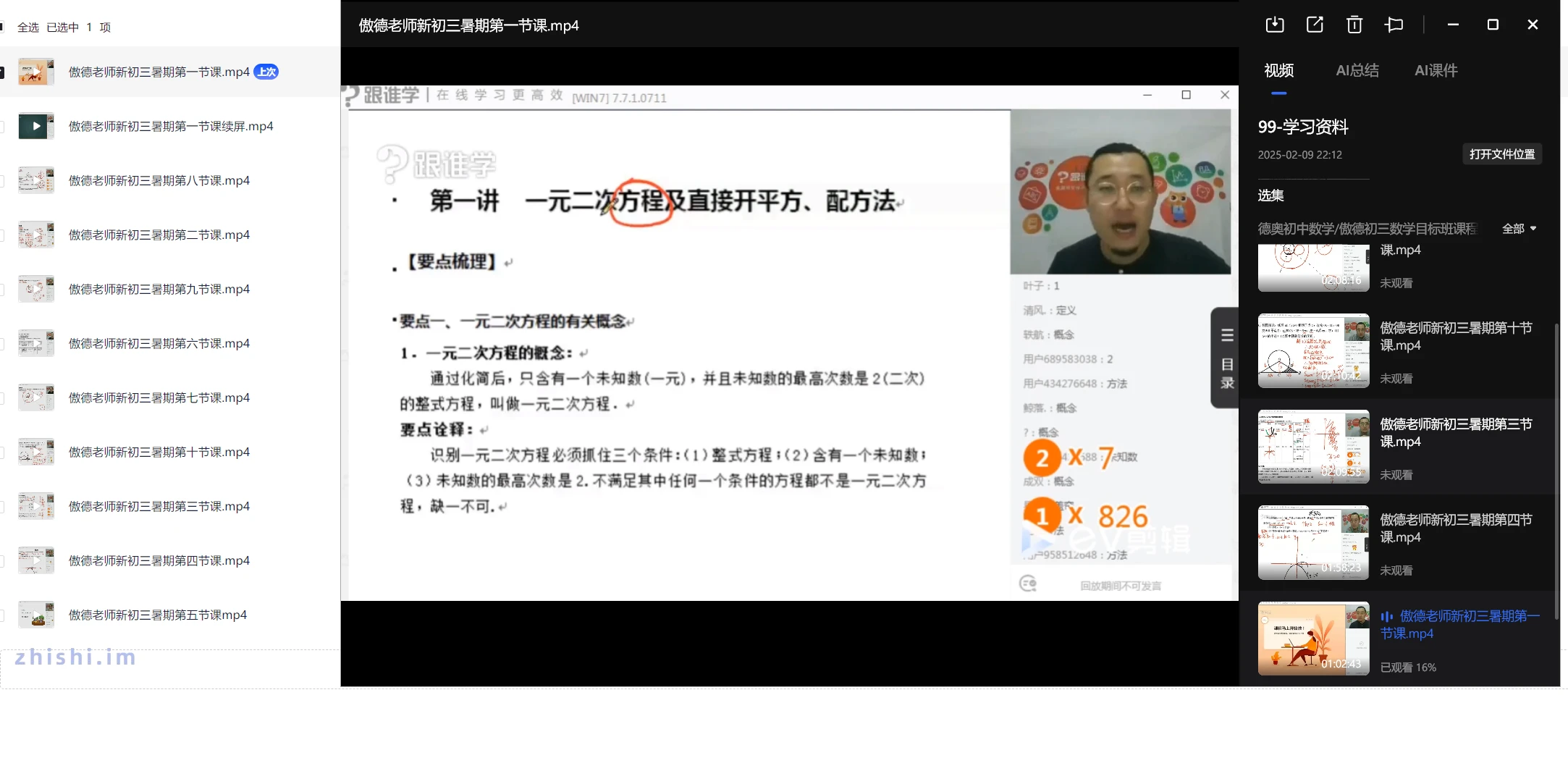Click the 打开文件位置 button

coord(1502,154)
